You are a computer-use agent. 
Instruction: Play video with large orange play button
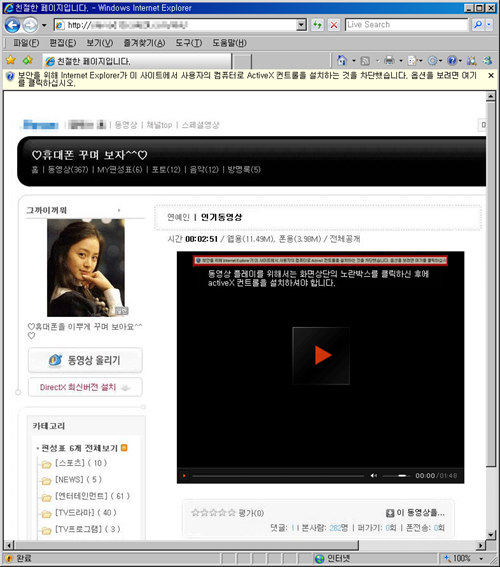pos(321,356)
